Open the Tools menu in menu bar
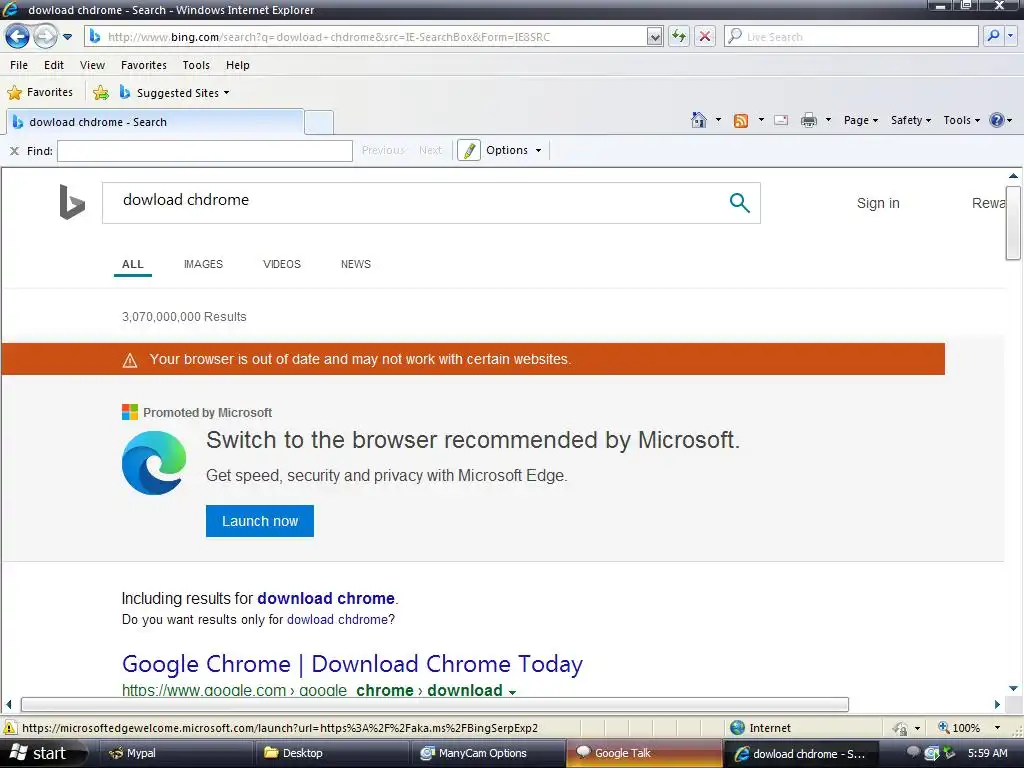This screenshot has width=1024, height=768. [x=196, y=65]
